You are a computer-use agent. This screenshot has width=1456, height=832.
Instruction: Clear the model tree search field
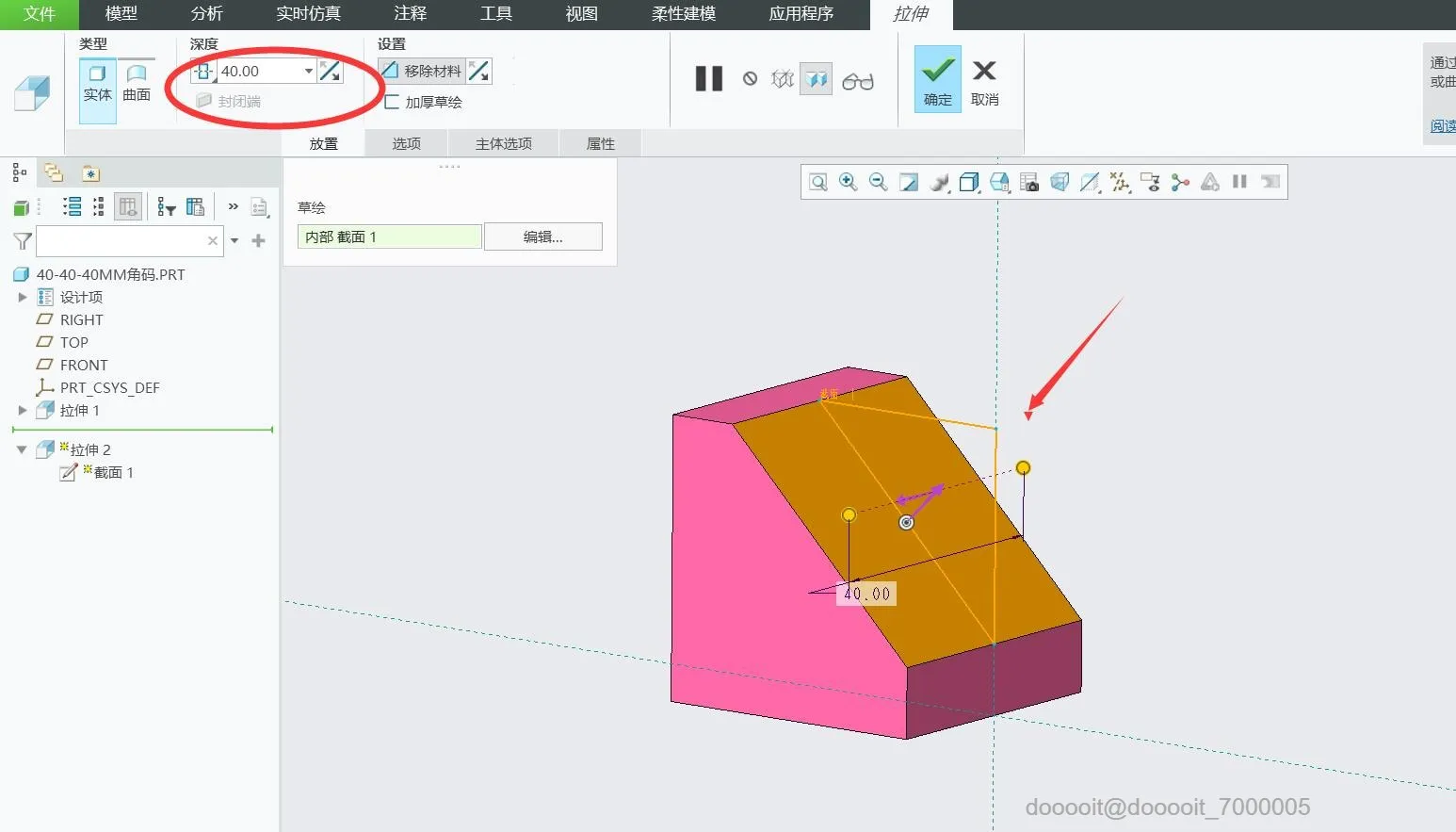click(213, 241)
